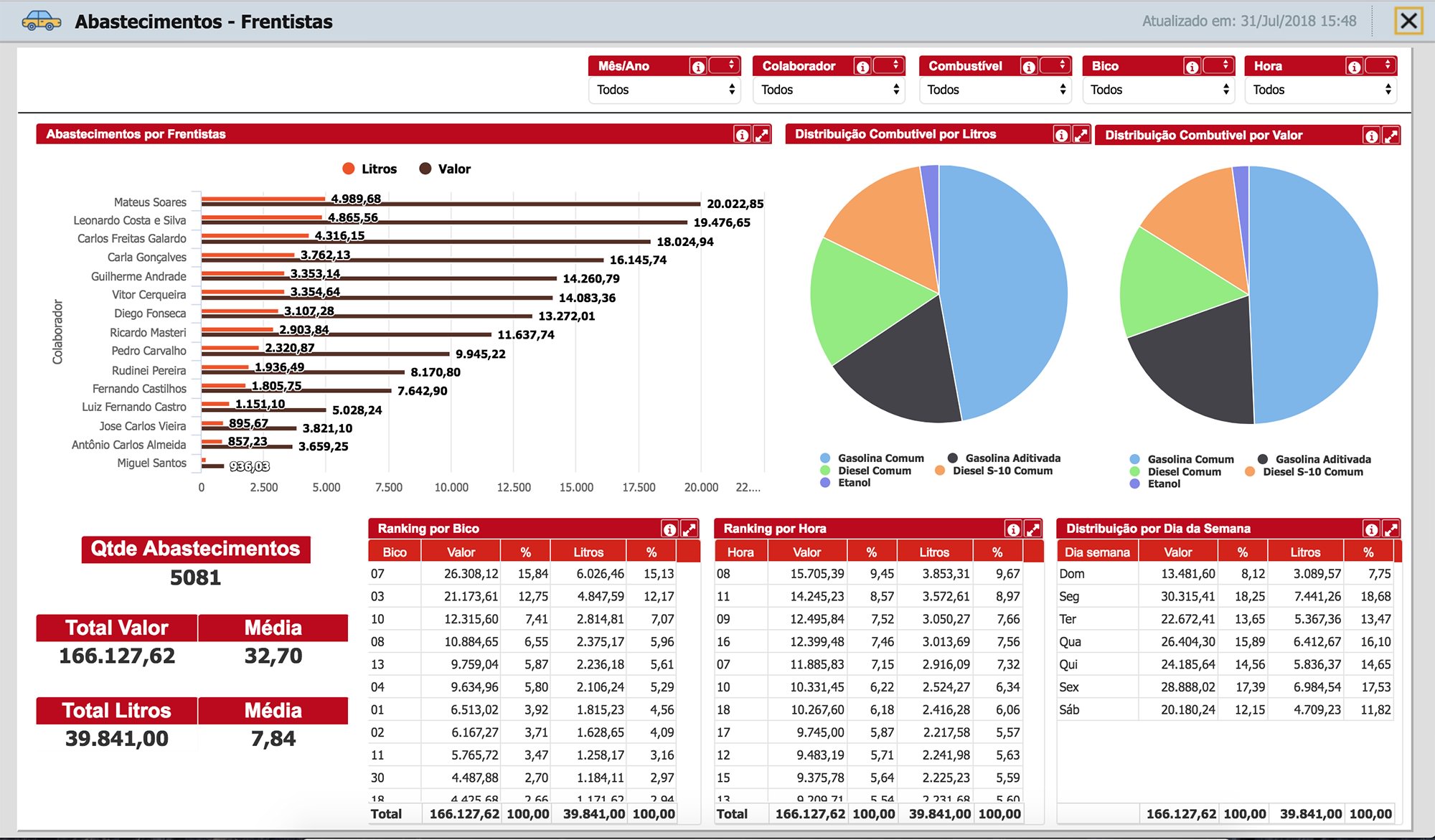Toggle Gasolina Aditivada in Litros pie legend

(x=1004, y=458)
